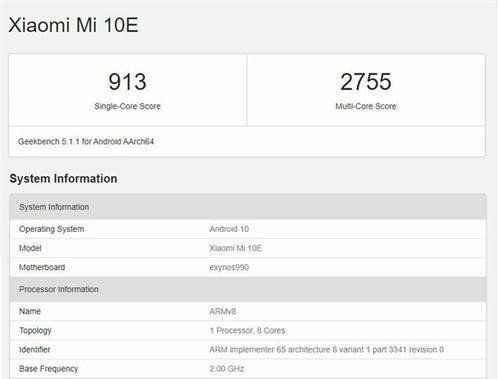Screen dimensions: 500x379
Task: Select the Android 10 value
Action: tap(229, 229)
